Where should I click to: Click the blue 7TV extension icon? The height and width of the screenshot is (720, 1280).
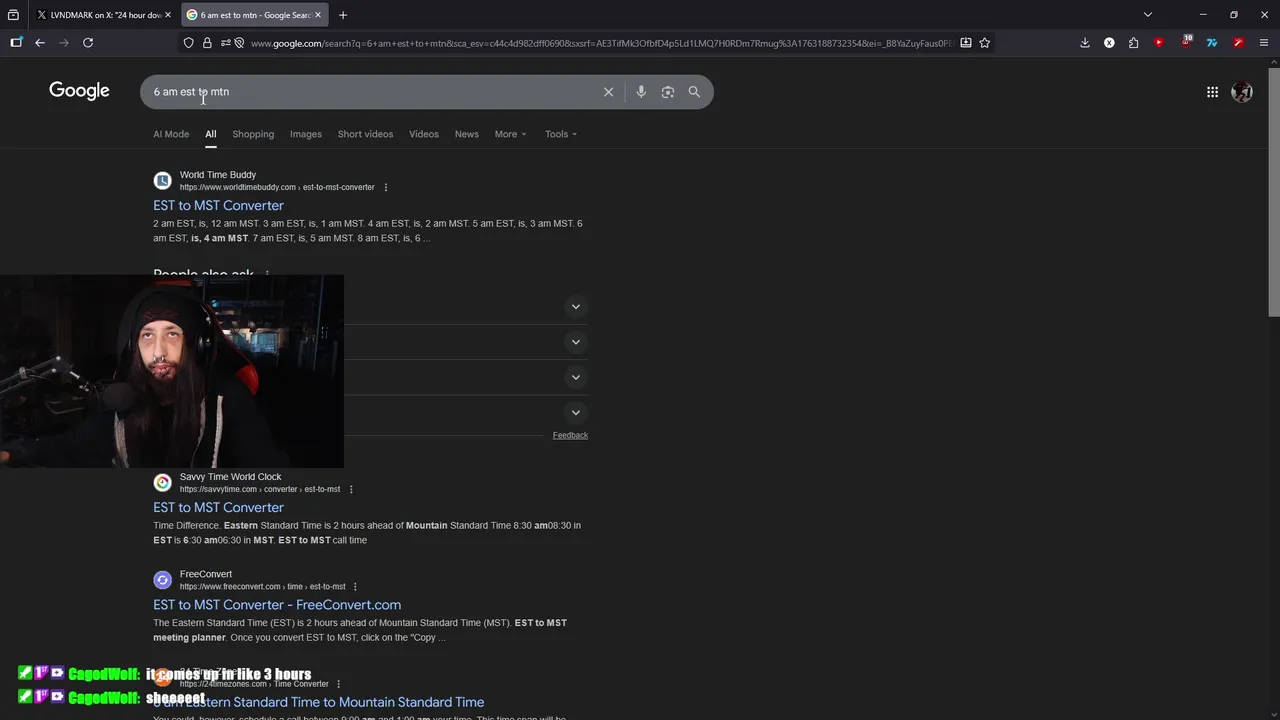click(x=1212, y=43)
